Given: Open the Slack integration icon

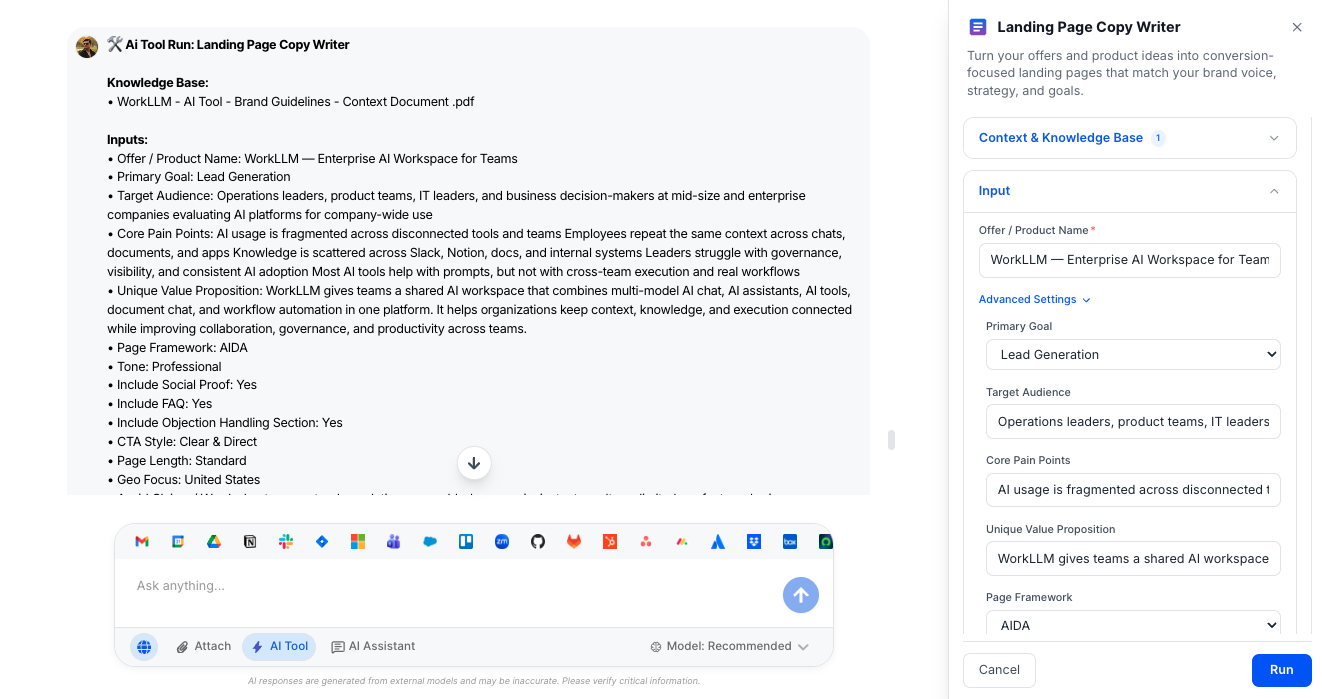Looking at the screenshot, I should pos(286,541).
